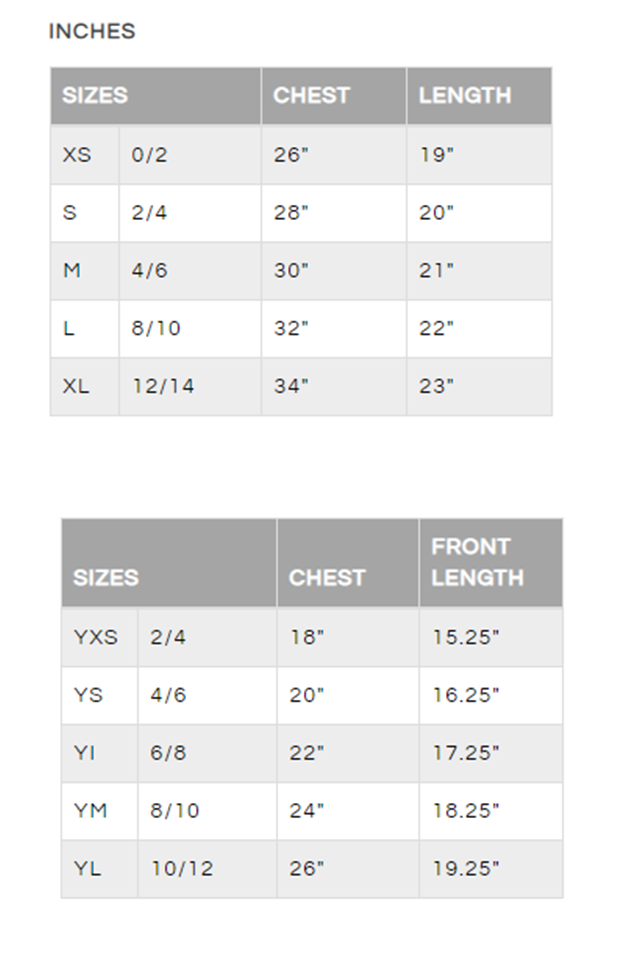Click the CHEST header in the first table
The height and width of the screenshot is (964, 619).
tap(311, 95)
